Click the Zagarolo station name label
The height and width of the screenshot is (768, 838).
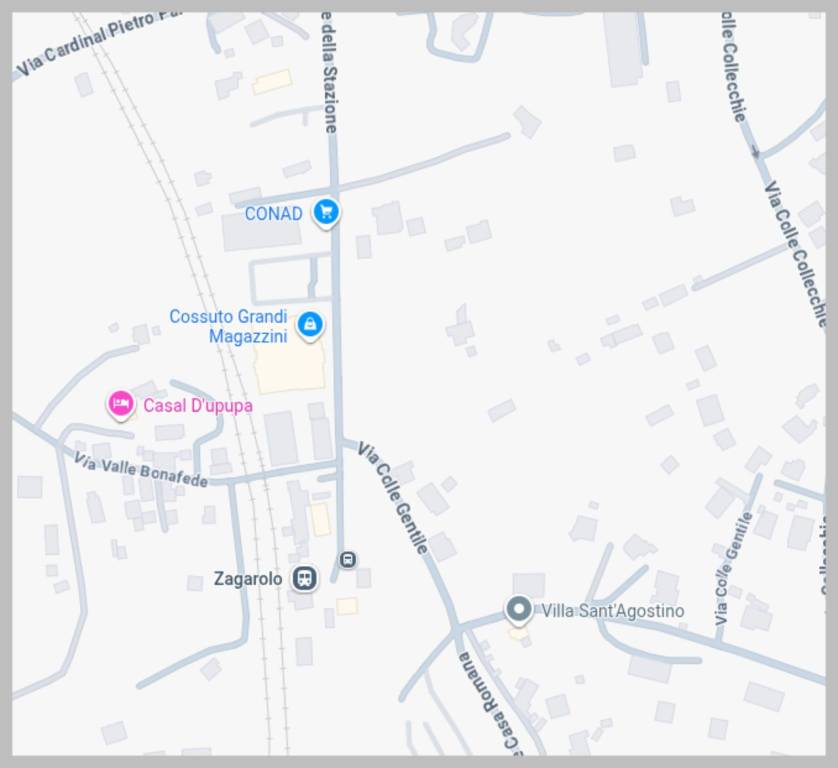coord(248,579)
